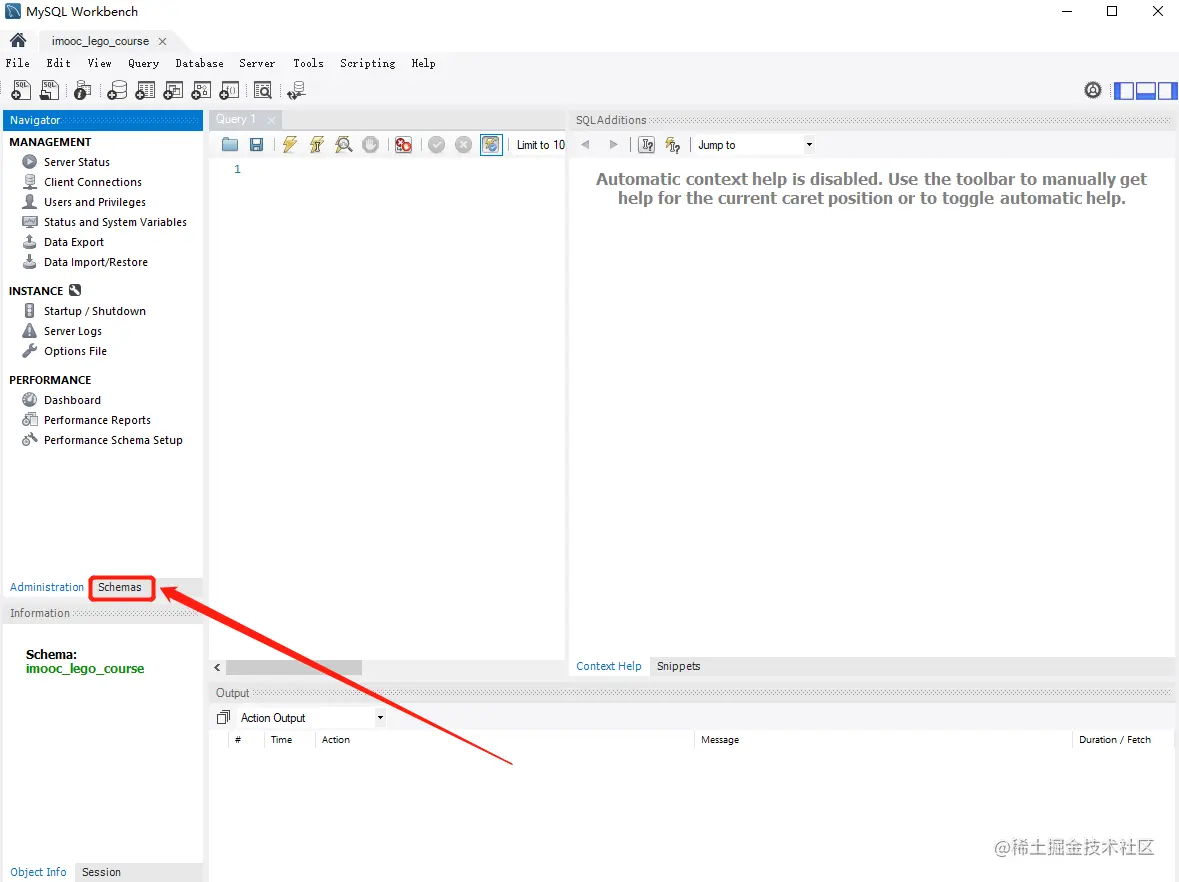Create a new SQL tab
The image size is (1179, 882).
coord(21,91)
